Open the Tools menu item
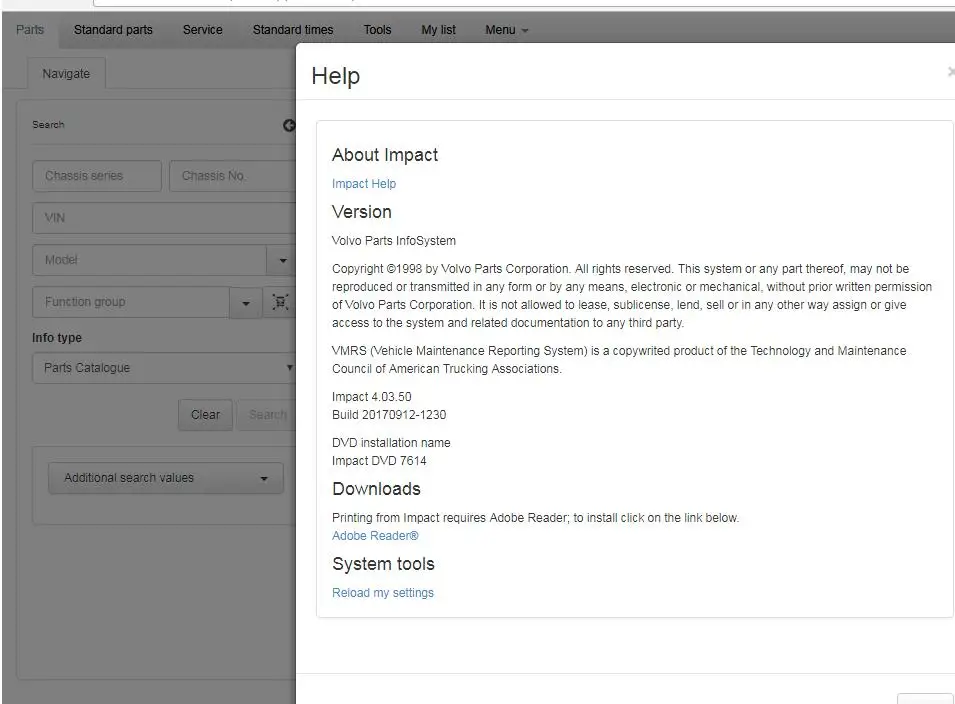Viewport: 955px width, 704px height. click(x=377, y=30)
